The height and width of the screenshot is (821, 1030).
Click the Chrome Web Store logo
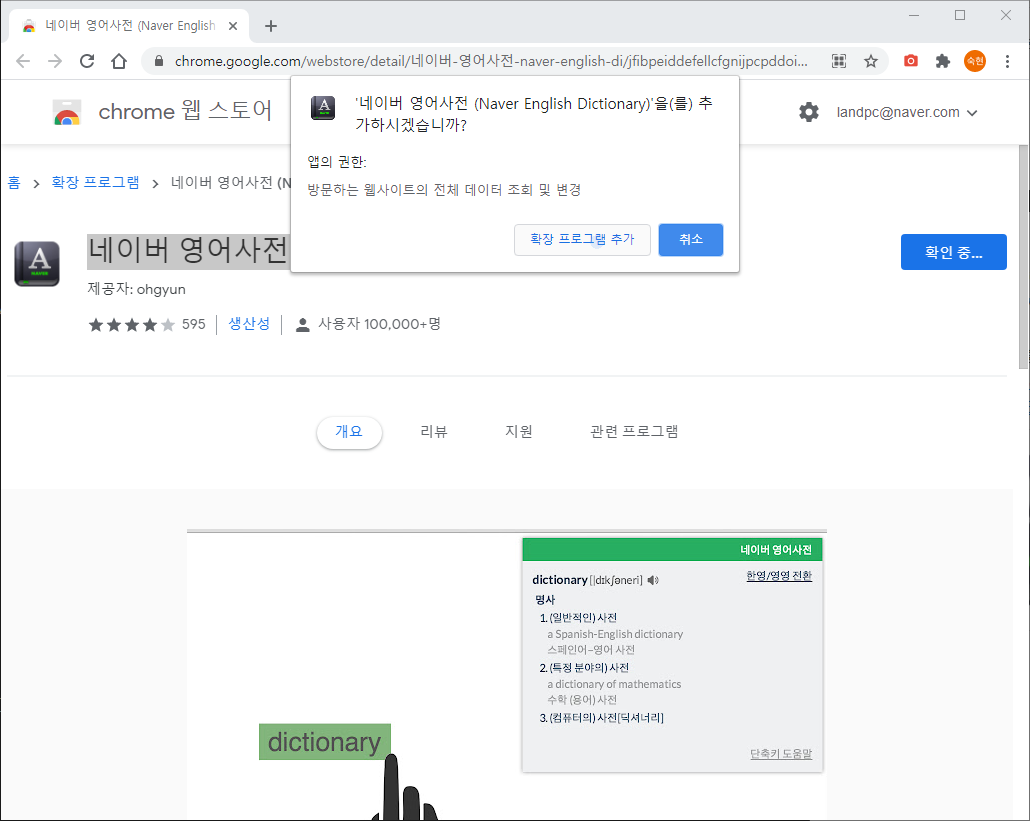[67, 112]
